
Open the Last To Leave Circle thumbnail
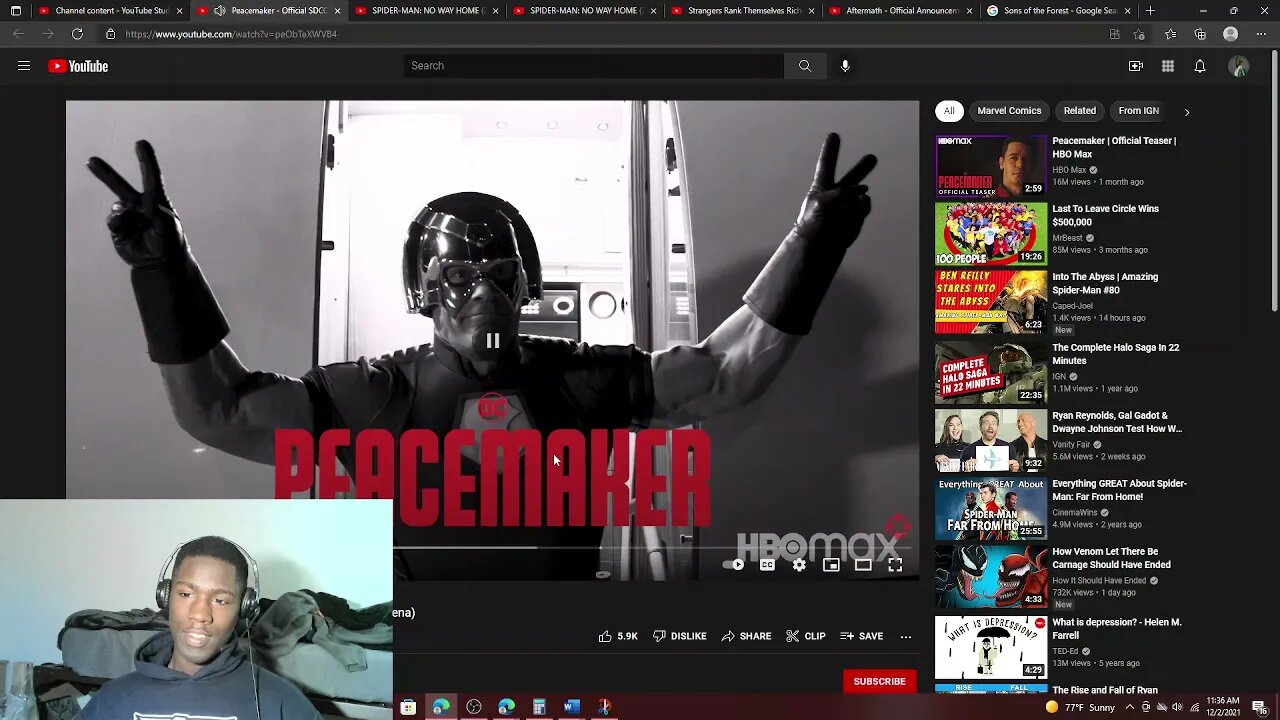pos(991,234)
